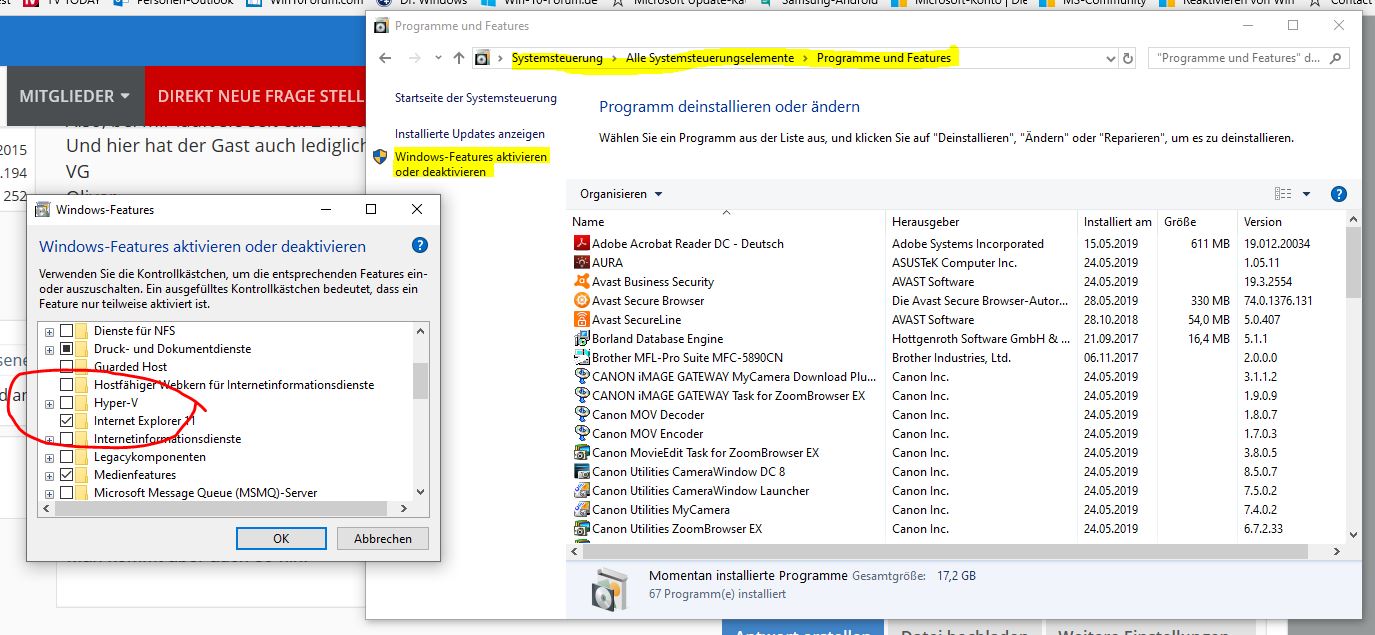Open the Startseite der Systemsteuerung link
The height and width of the screenshot is (635, 1375).
click(476, 98)
